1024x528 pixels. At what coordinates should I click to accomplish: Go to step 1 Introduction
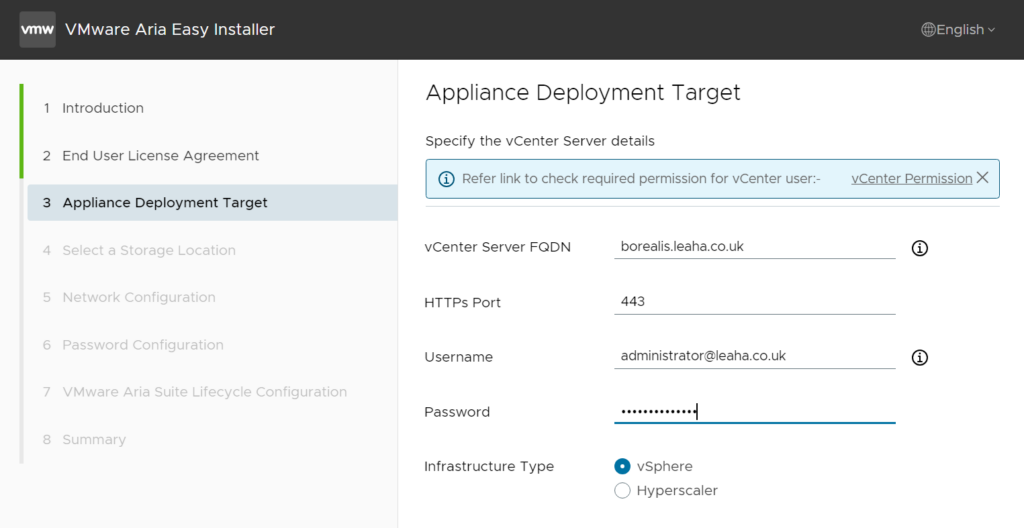point(212,108)
